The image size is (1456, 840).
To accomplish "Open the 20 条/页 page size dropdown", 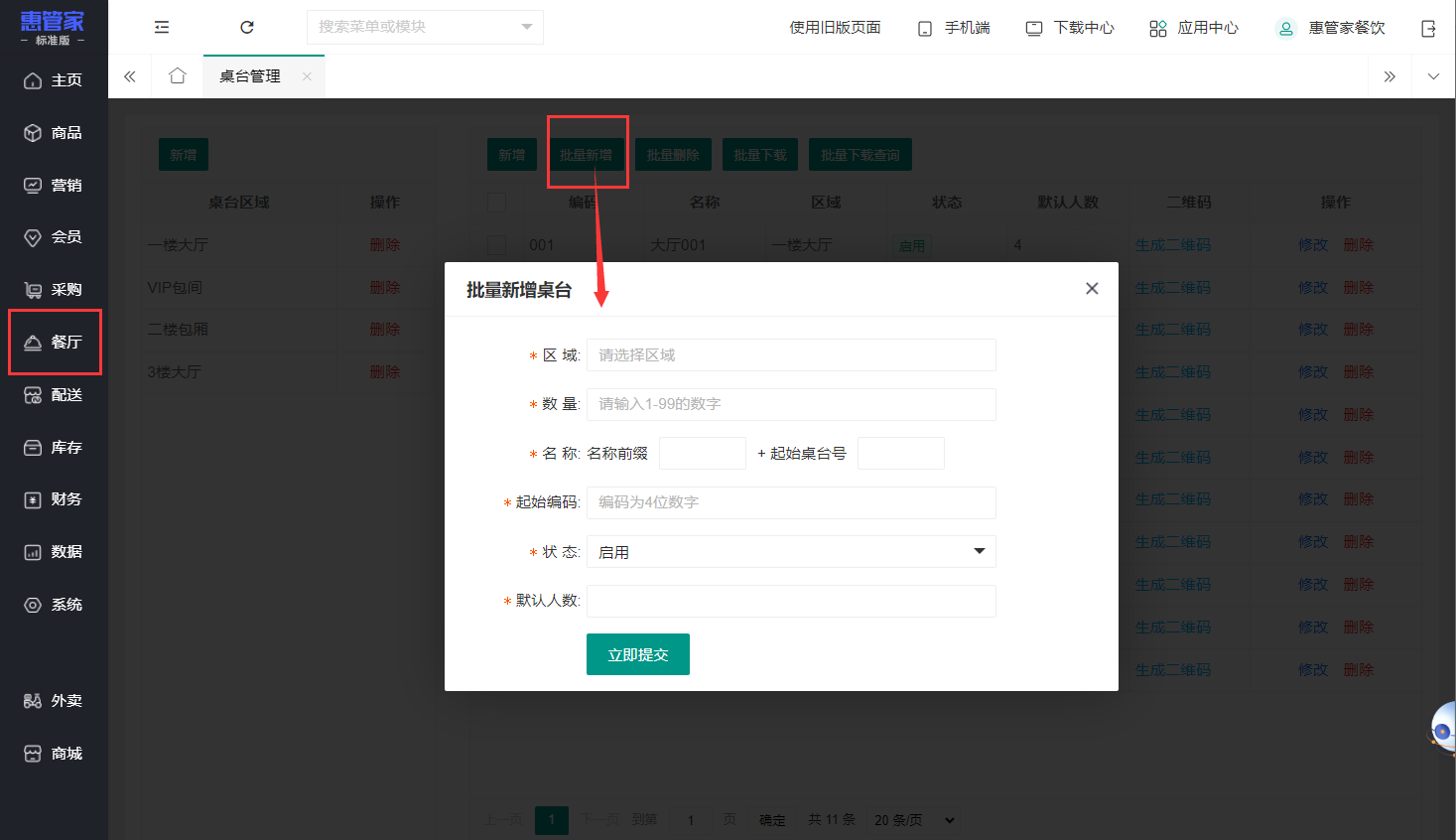I will 914,820.
